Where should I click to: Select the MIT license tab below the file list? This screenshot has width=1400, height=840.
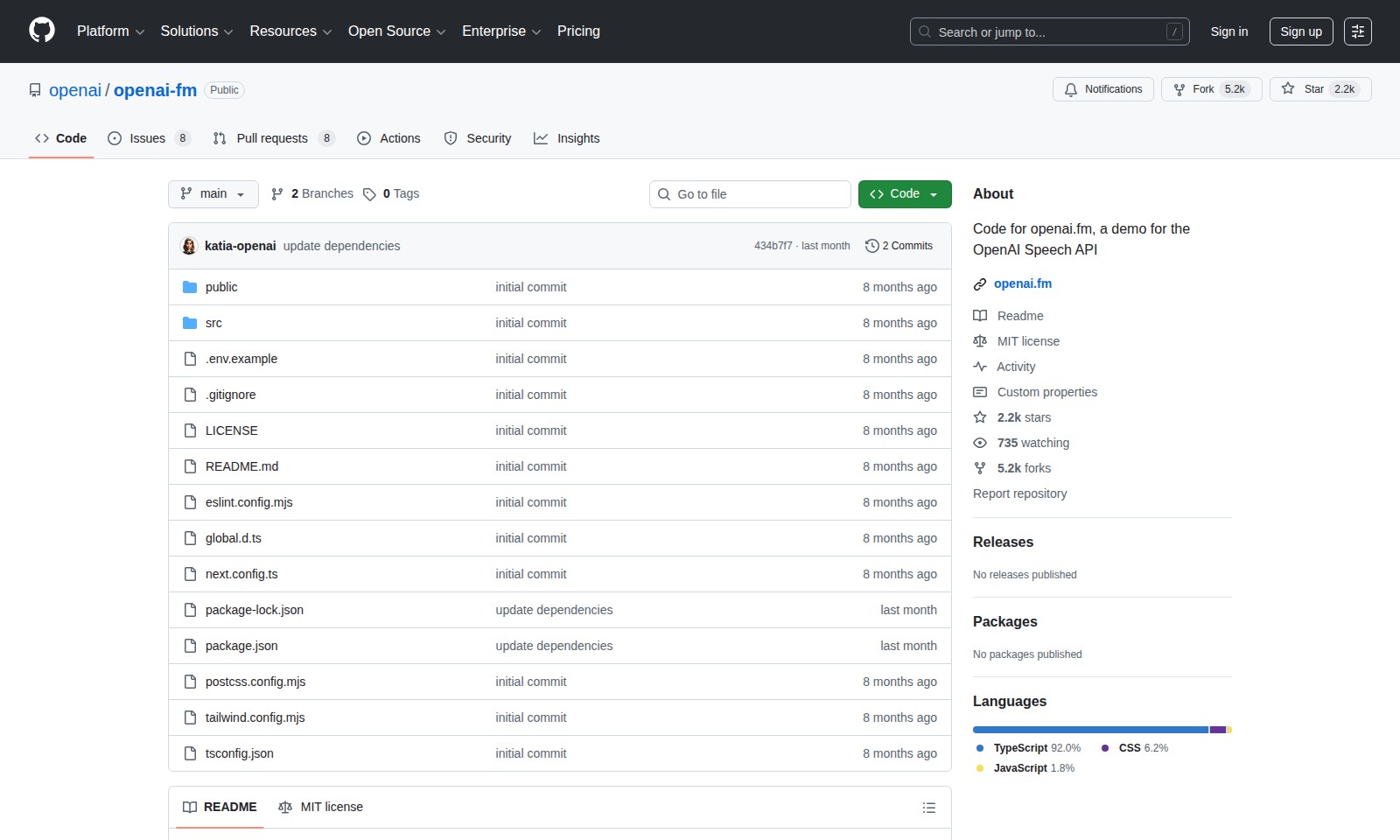(x=320, y=807)
